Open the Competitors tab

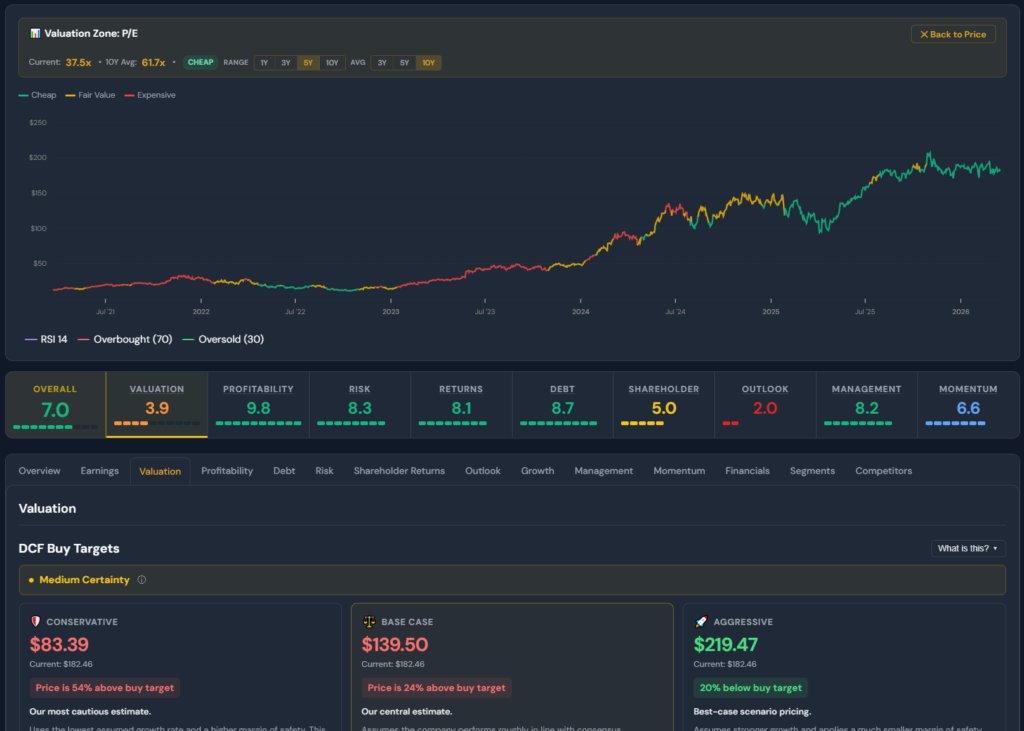point(883,471)
